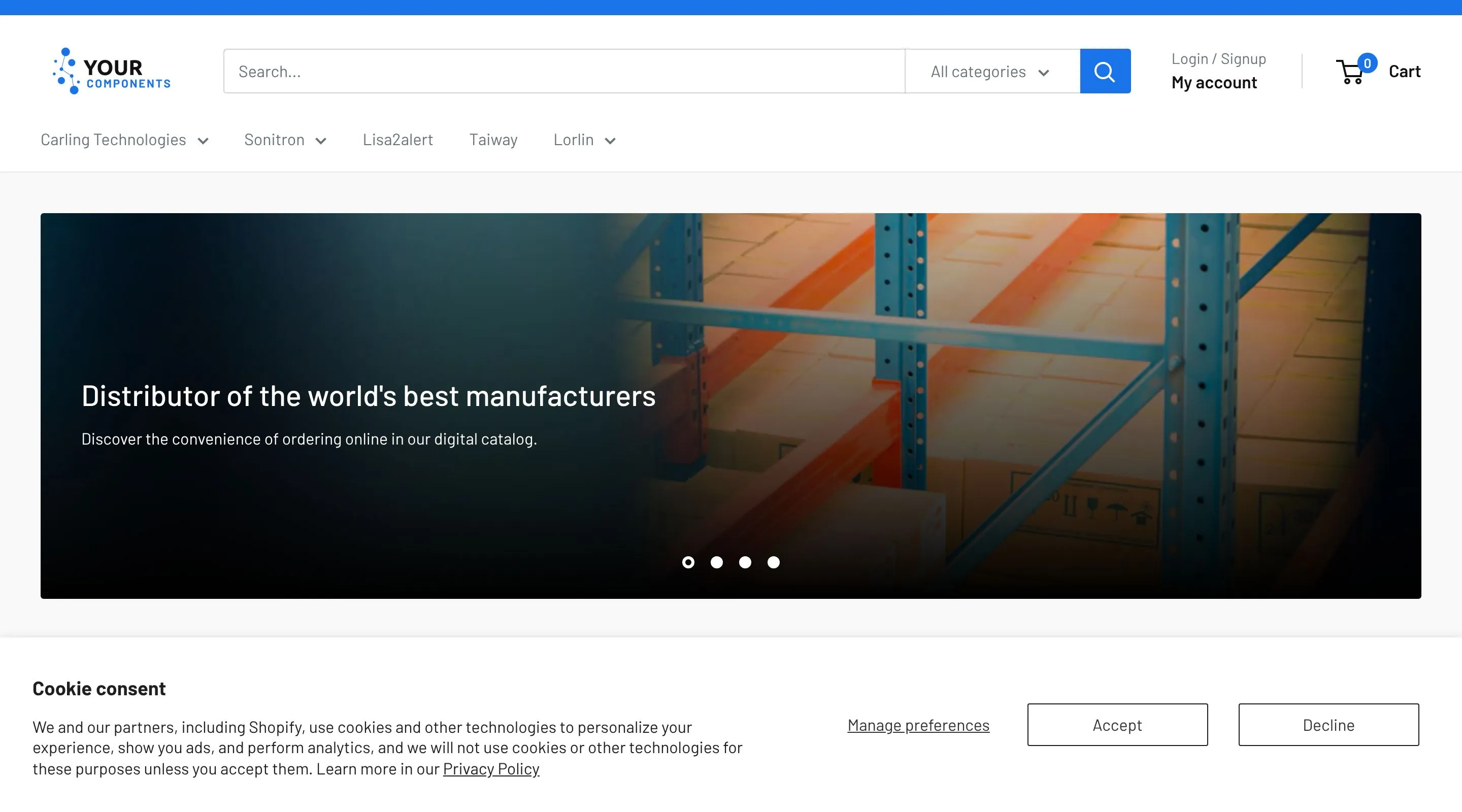
Task: Open the Taiway category page
Action: coord(493,140)
